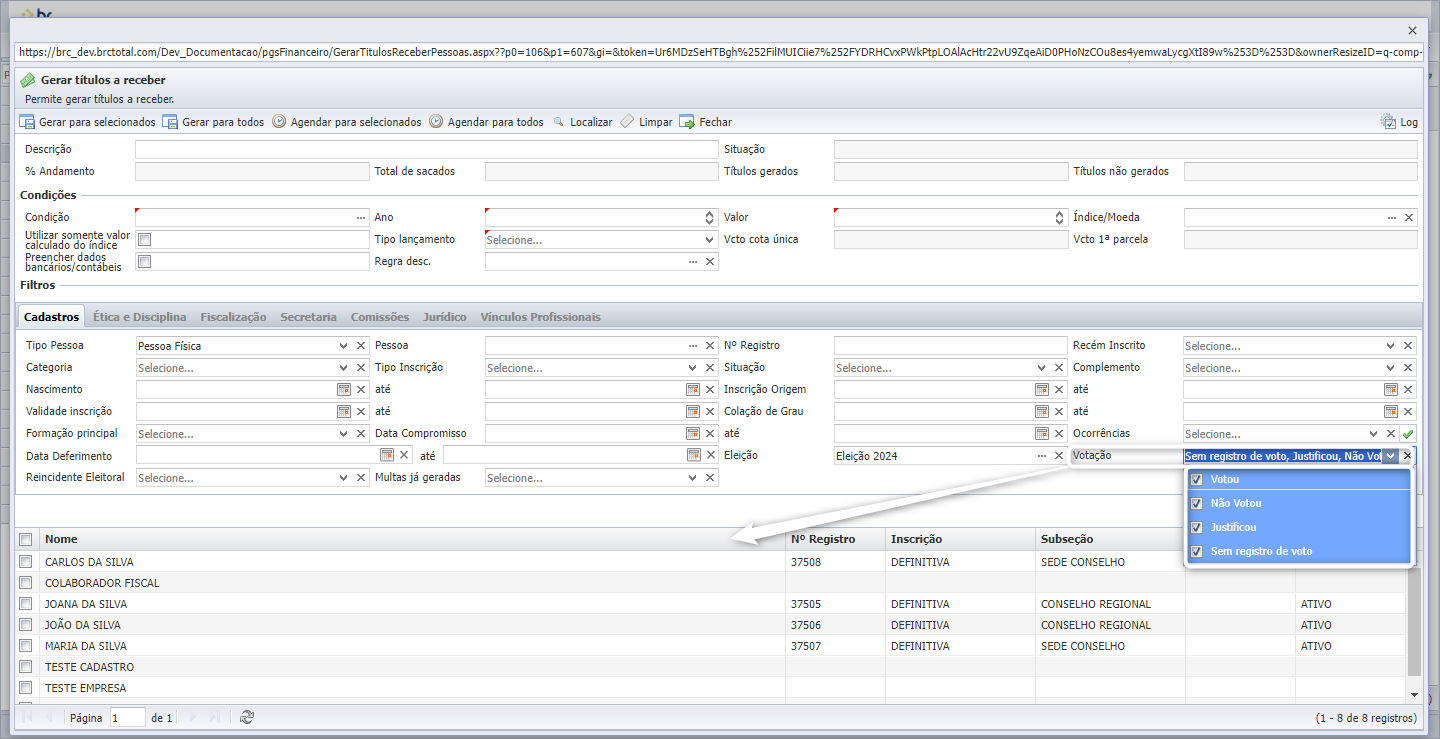
Task: Open the Data Compromisso calendar picker
Action: coord(693,433)
